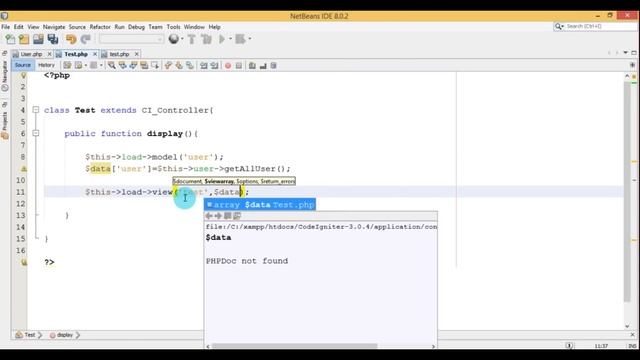The width and height of the screenshot is (640, 360).
Task: Toggle History view button
Action: [x=46, y=65]
